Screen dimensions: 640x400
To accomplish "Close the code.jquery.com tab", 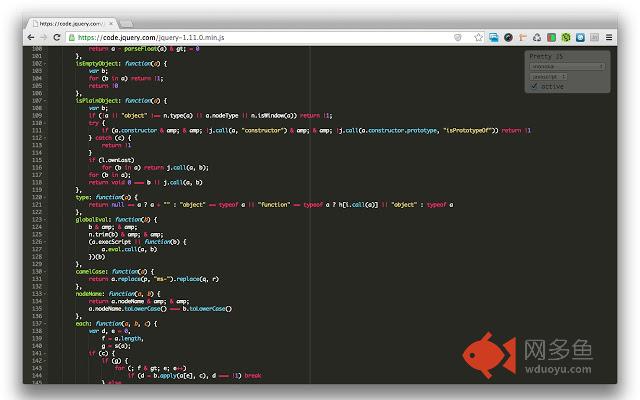I will tap(108, 20).
